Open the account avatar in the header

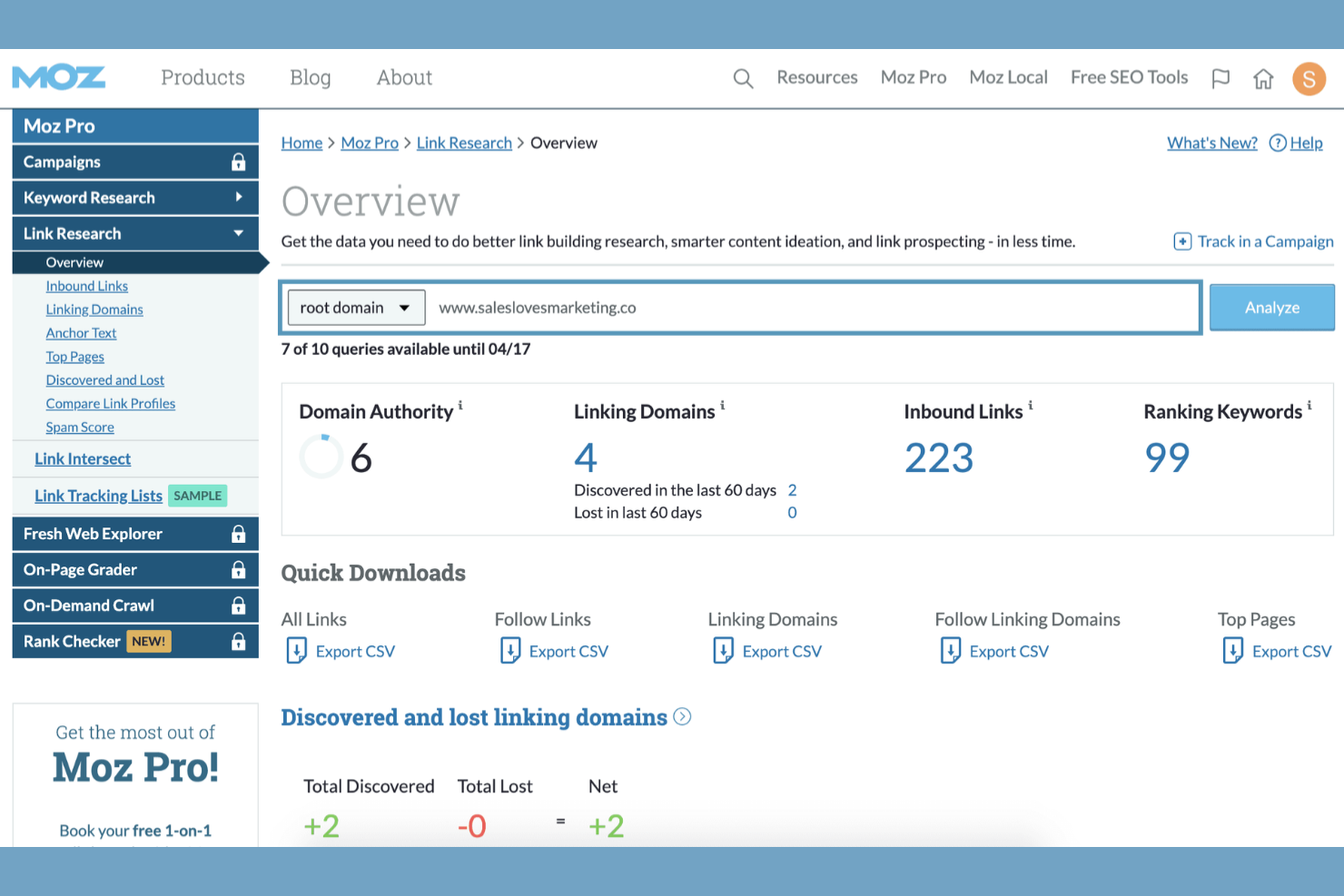click(x=1309, y=79)
